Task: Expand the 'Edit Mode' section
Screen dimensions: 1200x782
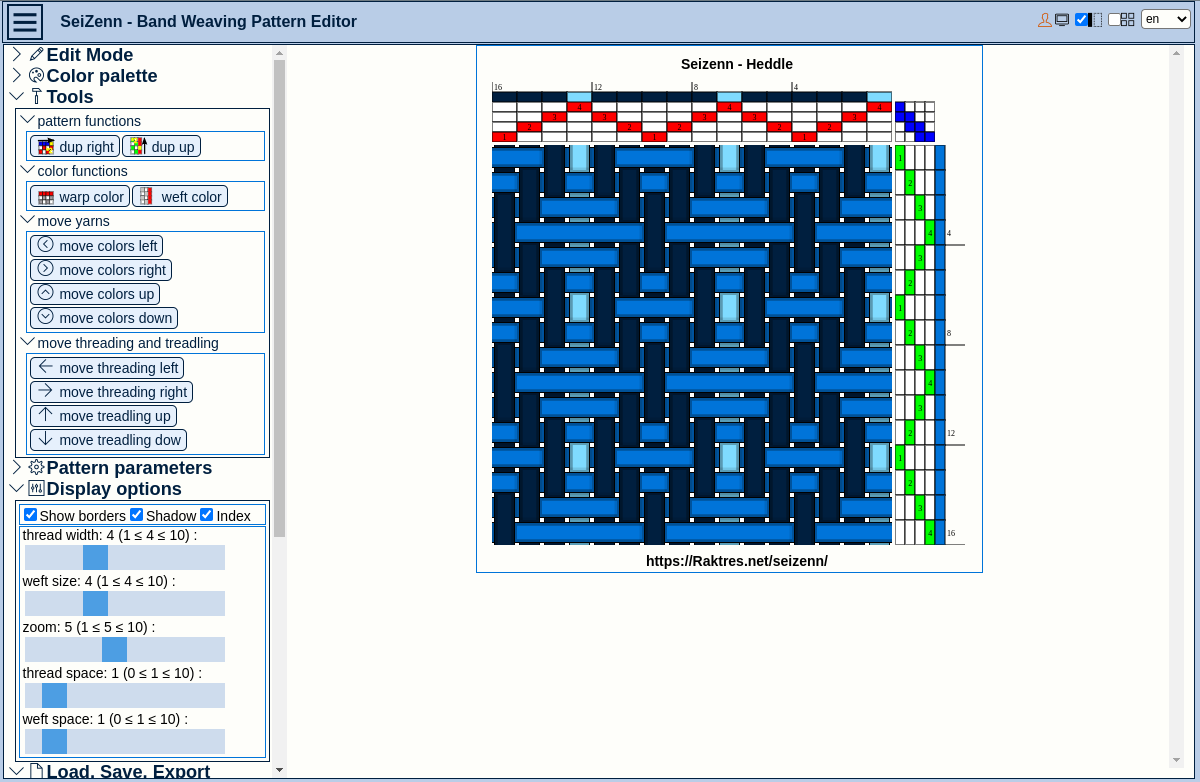Action: pos(16,54)
